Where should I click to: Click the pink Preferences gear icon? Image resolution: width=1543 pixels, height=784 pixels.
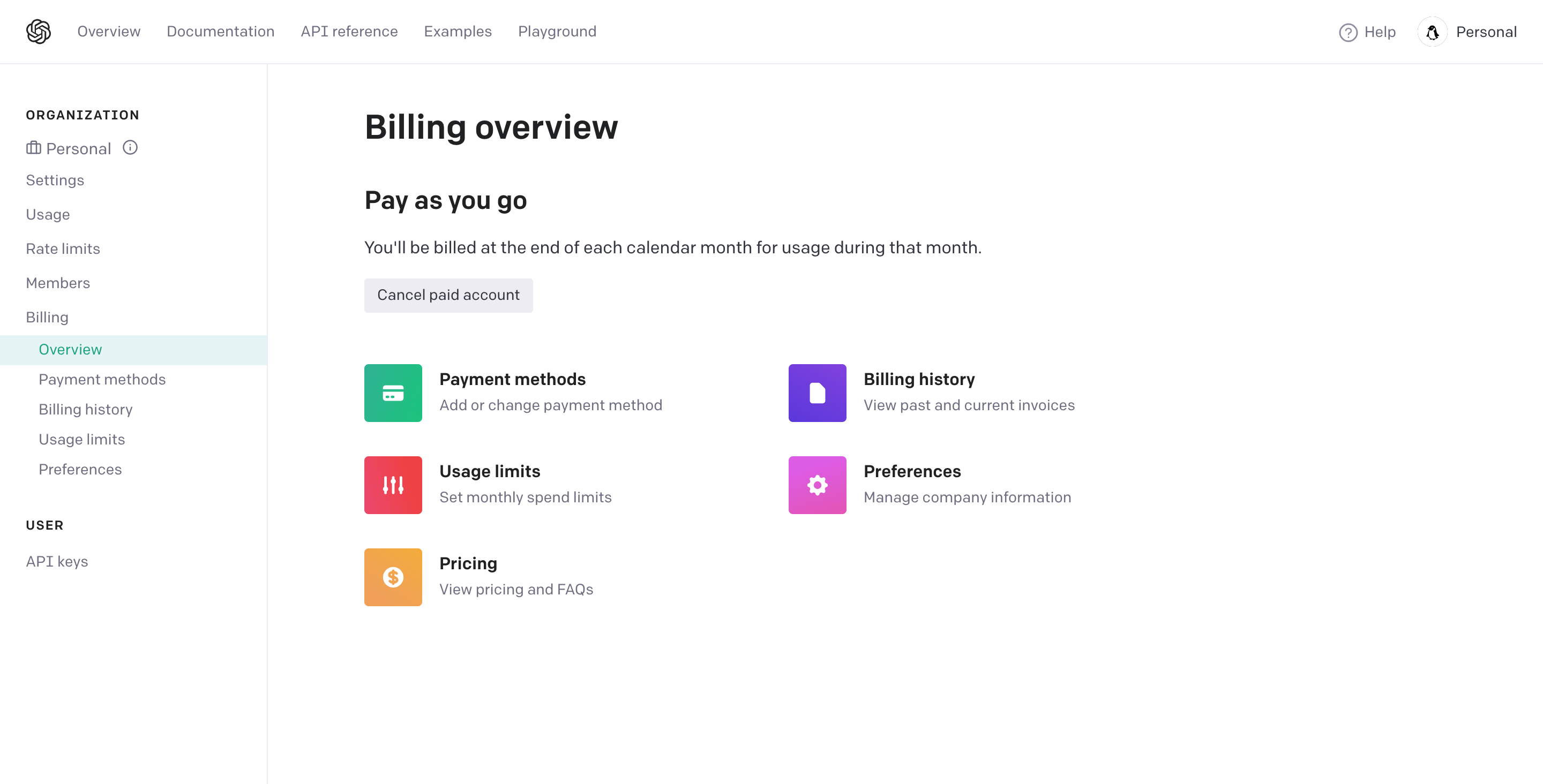(x=817, y=485)
